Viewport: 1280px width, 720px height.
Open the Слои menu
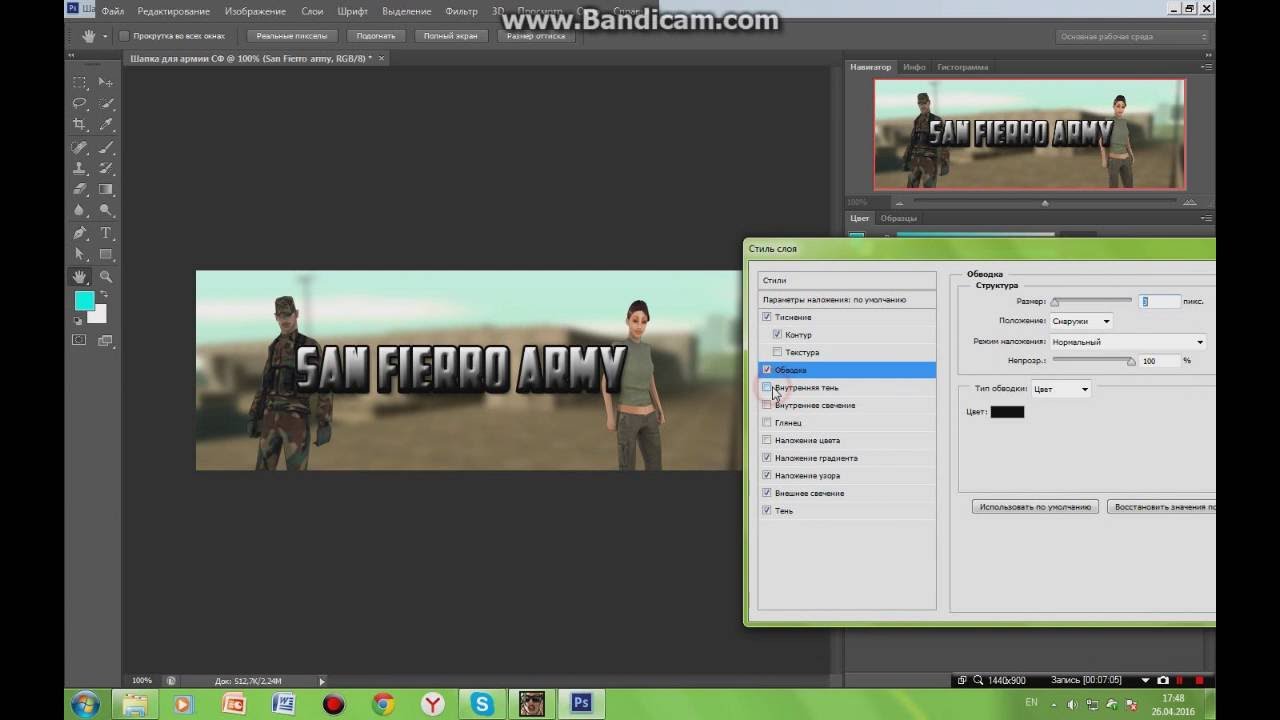click(x=312, y=11)
